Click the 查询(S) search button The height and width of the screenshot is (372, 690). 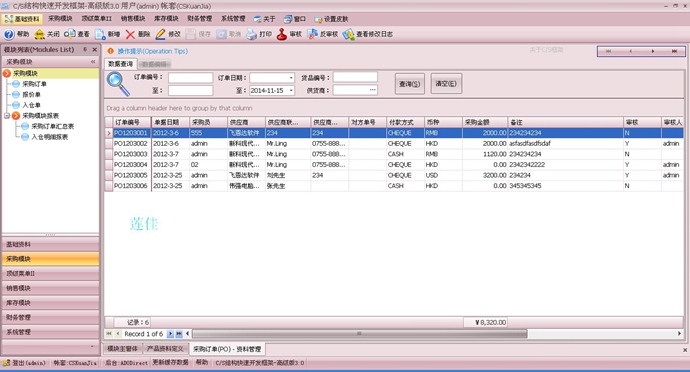[x=410, y=84]
